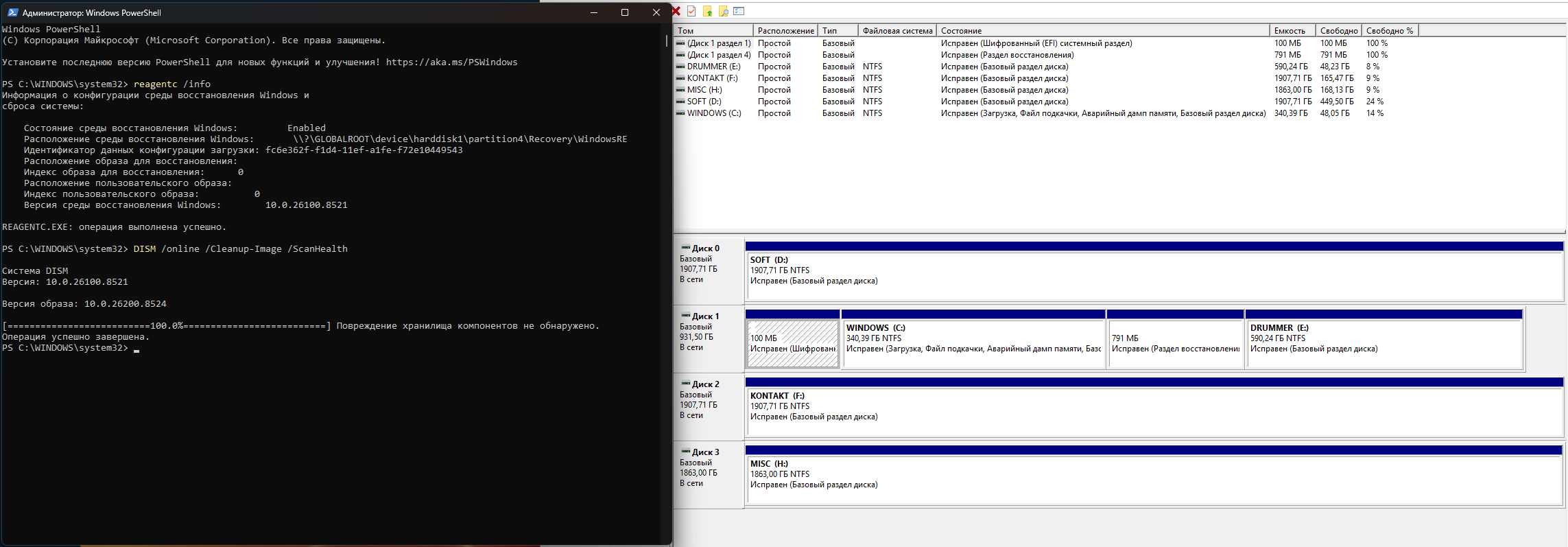This screenshot has height=547, width=1568.
Task: Click the disk icon next to Диск 0
Action: [x=685, y=248]
